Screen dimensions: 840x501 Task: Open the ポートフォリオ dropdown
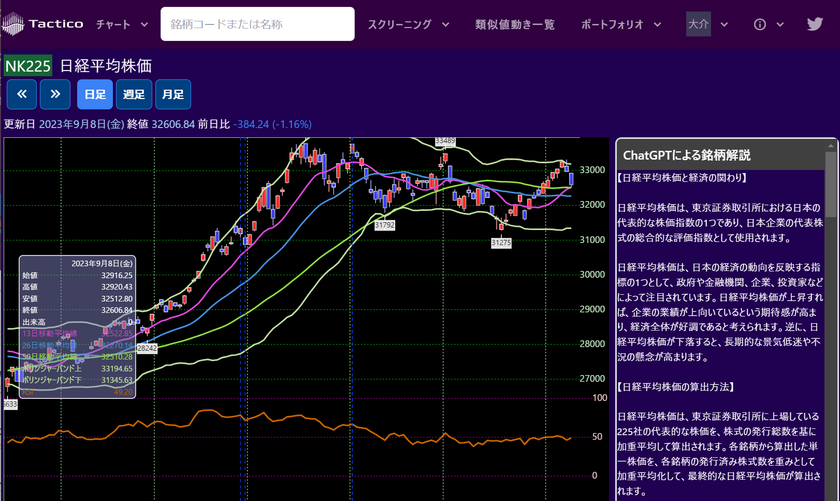(x=621, y=24)
